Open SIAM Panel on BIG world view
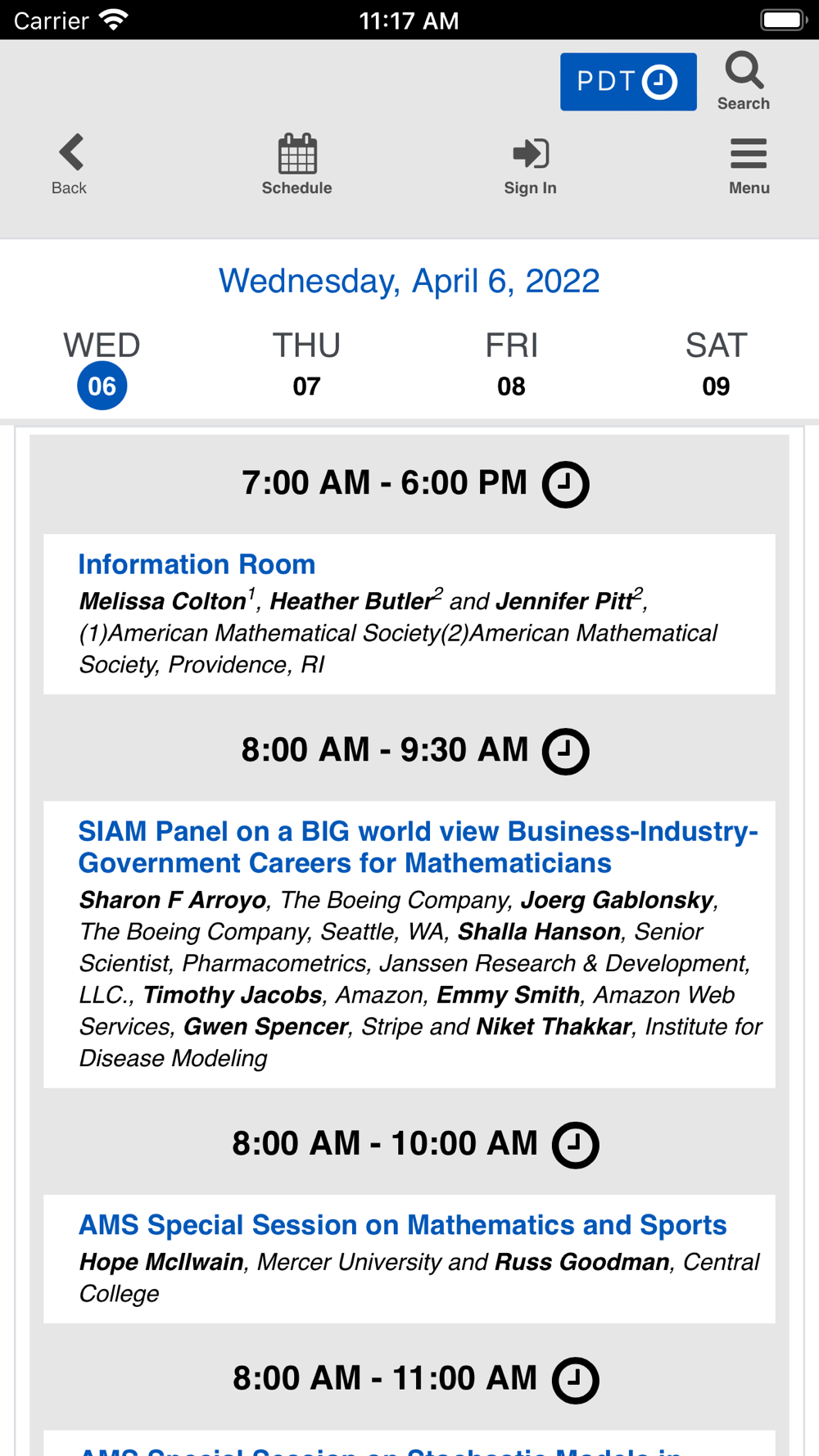The width and height of the screenshot is (819, 1456). click(x=418, y=847)
